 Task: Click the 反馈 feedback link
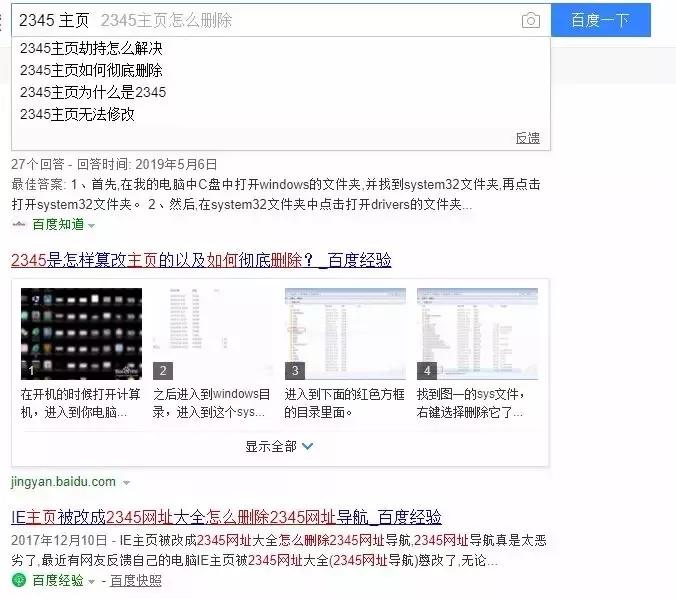pyautogui.click(x=527, y=138)
